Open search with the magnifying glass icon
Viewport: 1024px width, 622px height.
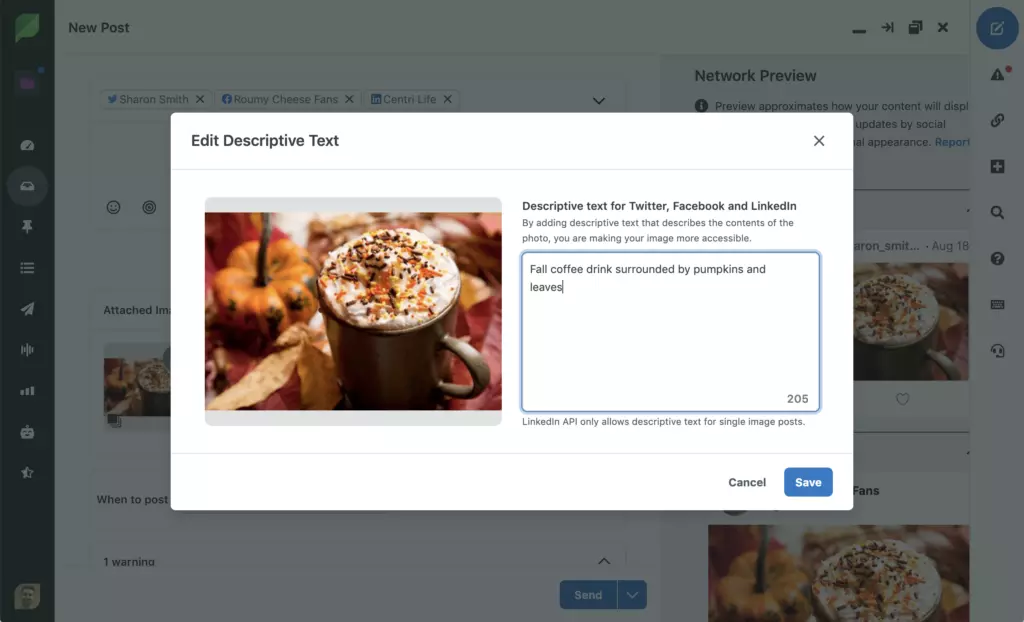[997, 212]
